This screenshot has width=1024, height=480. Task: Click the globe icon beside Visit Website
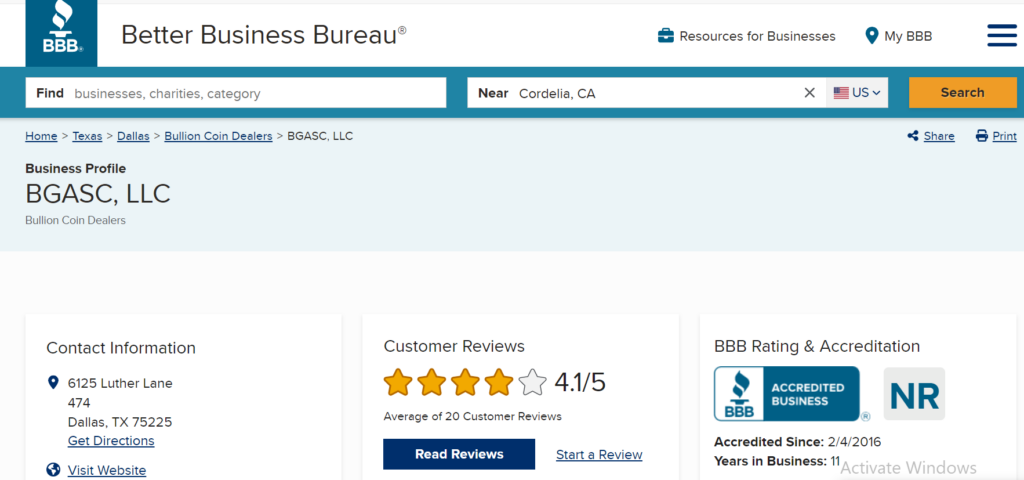coord(54,470)
